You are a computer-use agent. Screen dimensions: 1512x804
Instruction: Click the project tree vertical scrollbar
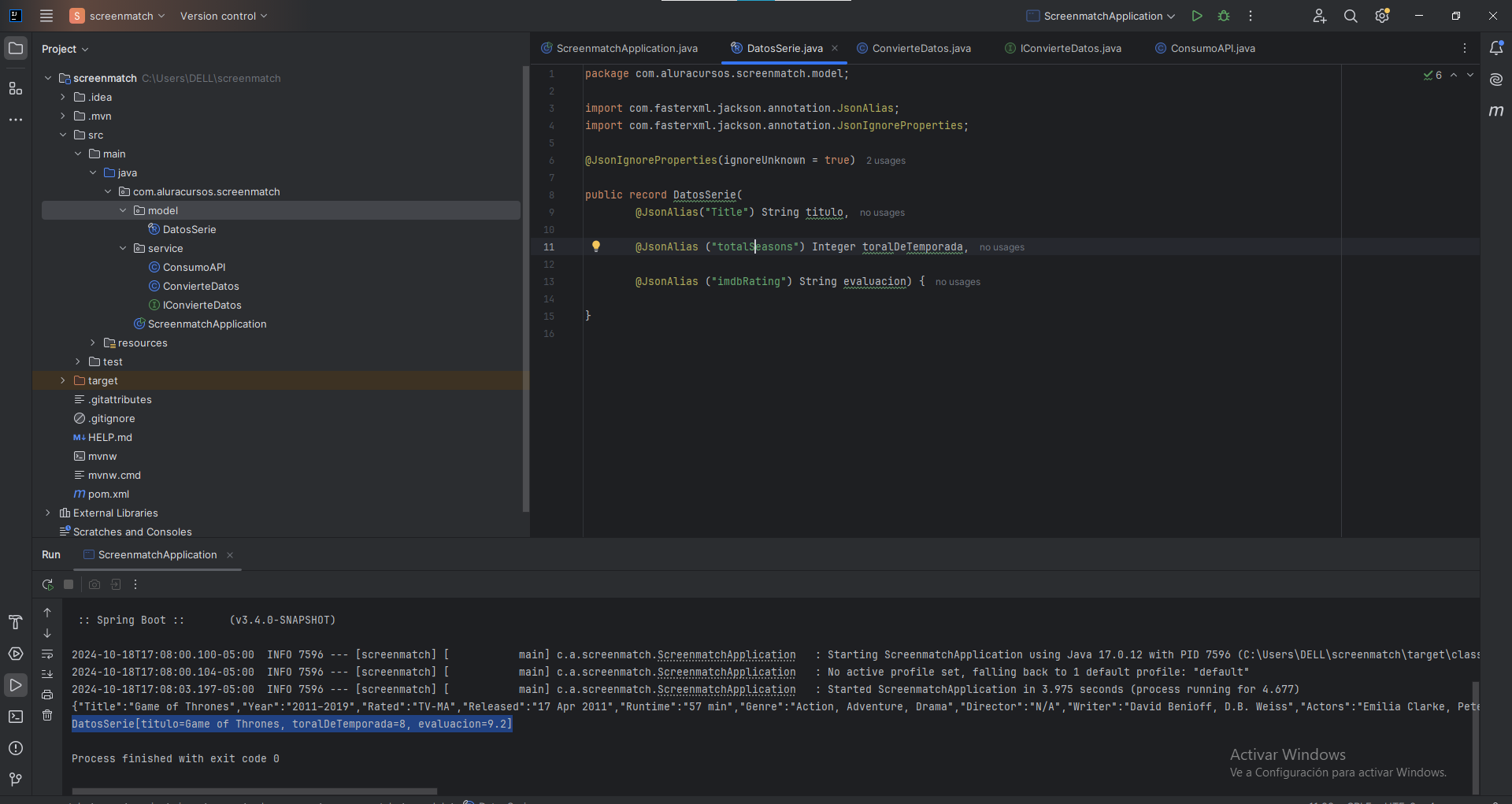[x=526, y=290]
